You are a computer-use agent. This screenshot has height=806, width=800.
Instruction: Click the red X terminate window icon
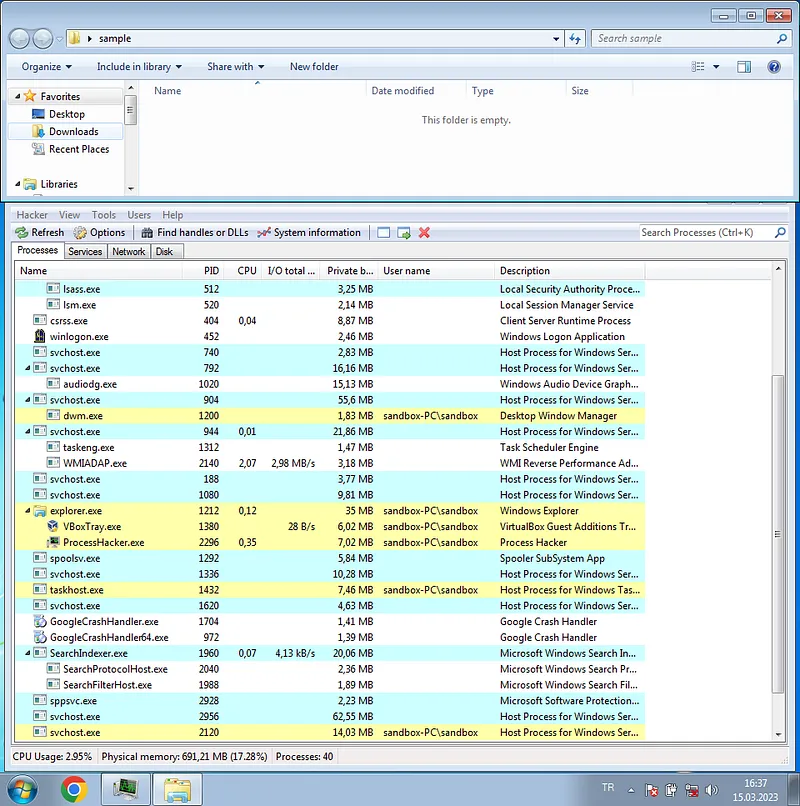coord(424,233)
